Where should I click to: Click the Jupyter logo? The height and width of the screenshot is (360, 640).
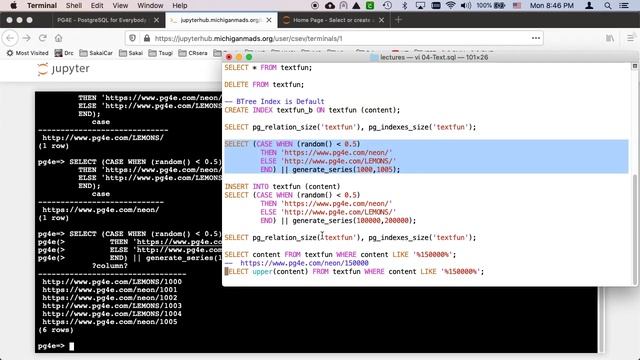tap(63, 69)
